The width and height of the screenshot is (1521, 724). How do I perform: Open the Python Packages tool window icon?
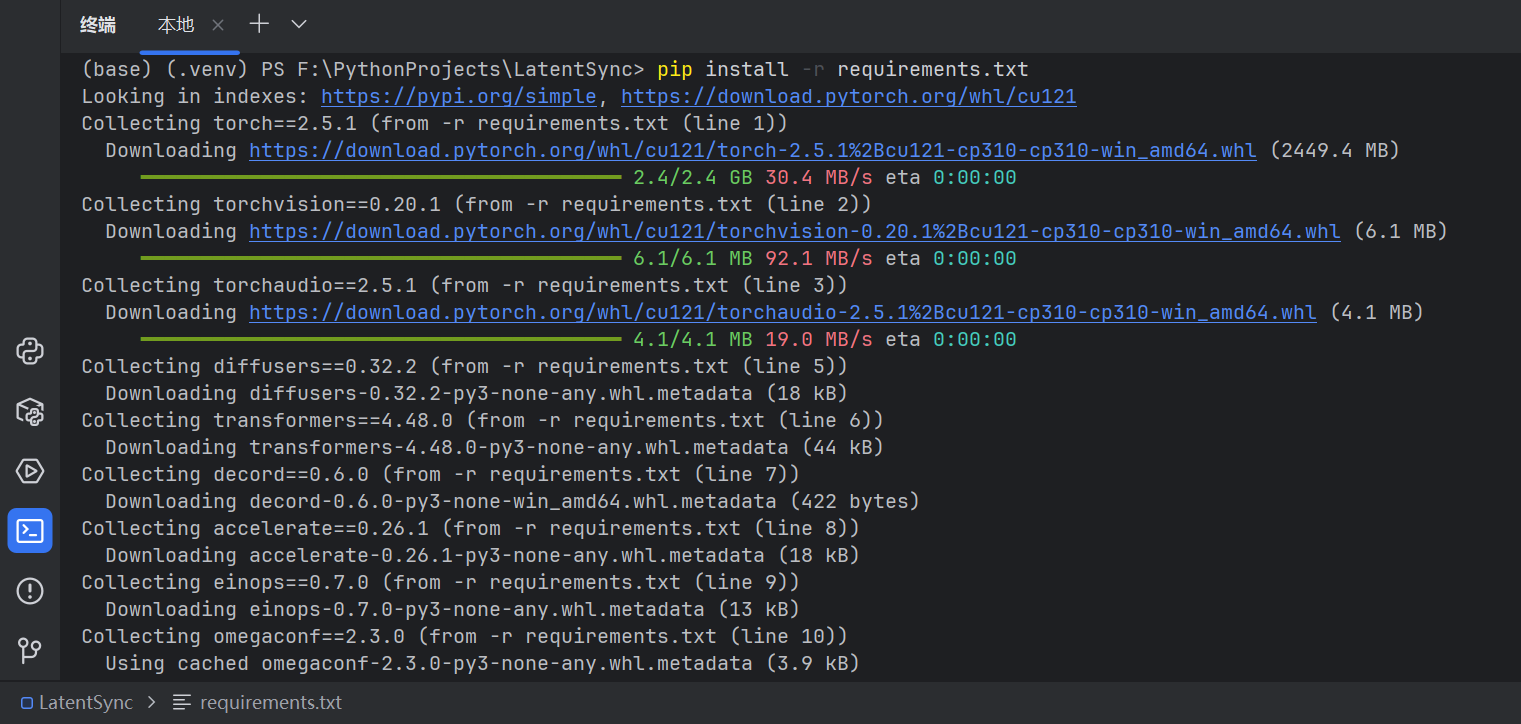tap(30, 411)
